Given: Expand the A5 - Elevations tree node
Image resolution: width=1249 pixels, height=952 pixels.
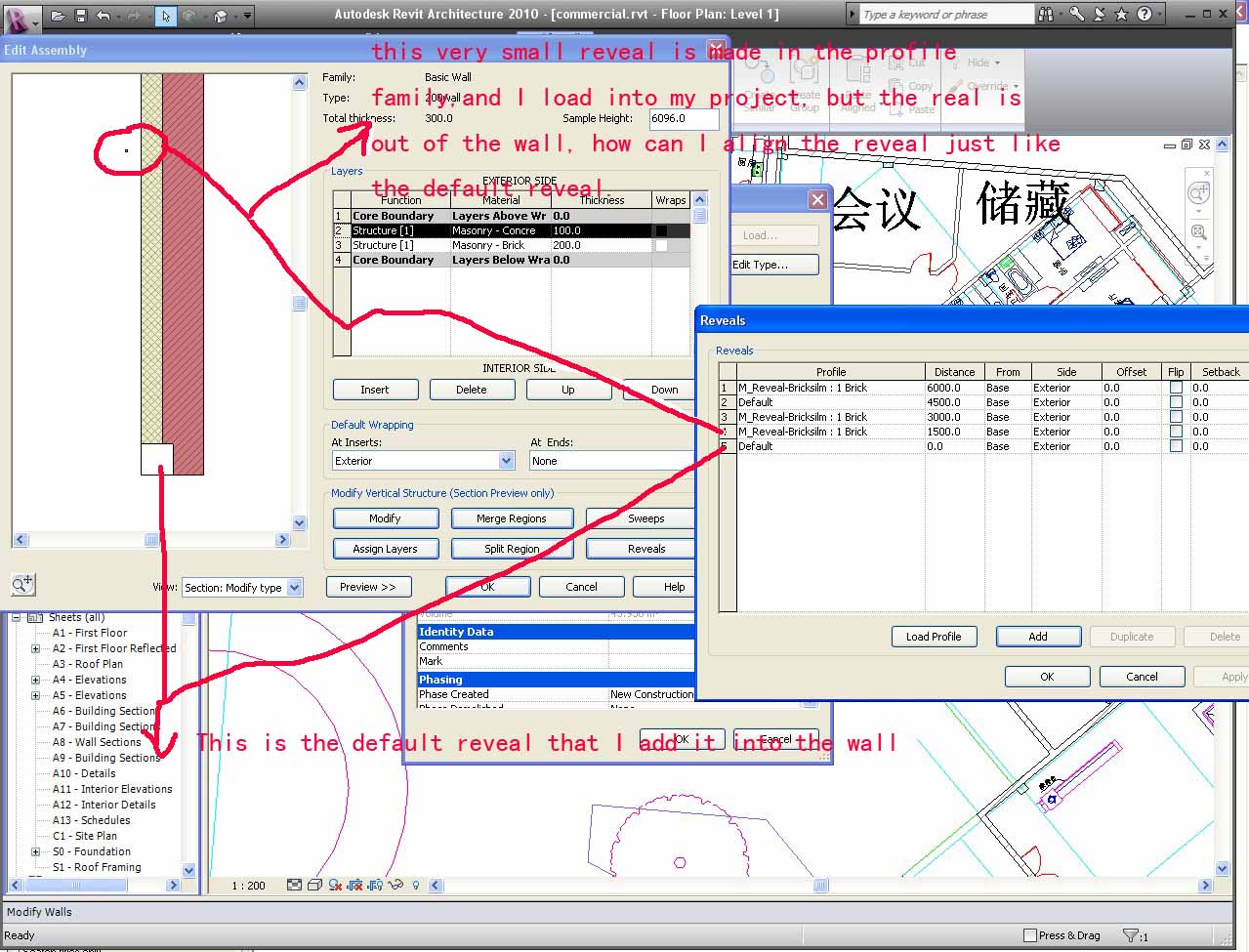Looking at the screenshot, I should click(36, 695).
